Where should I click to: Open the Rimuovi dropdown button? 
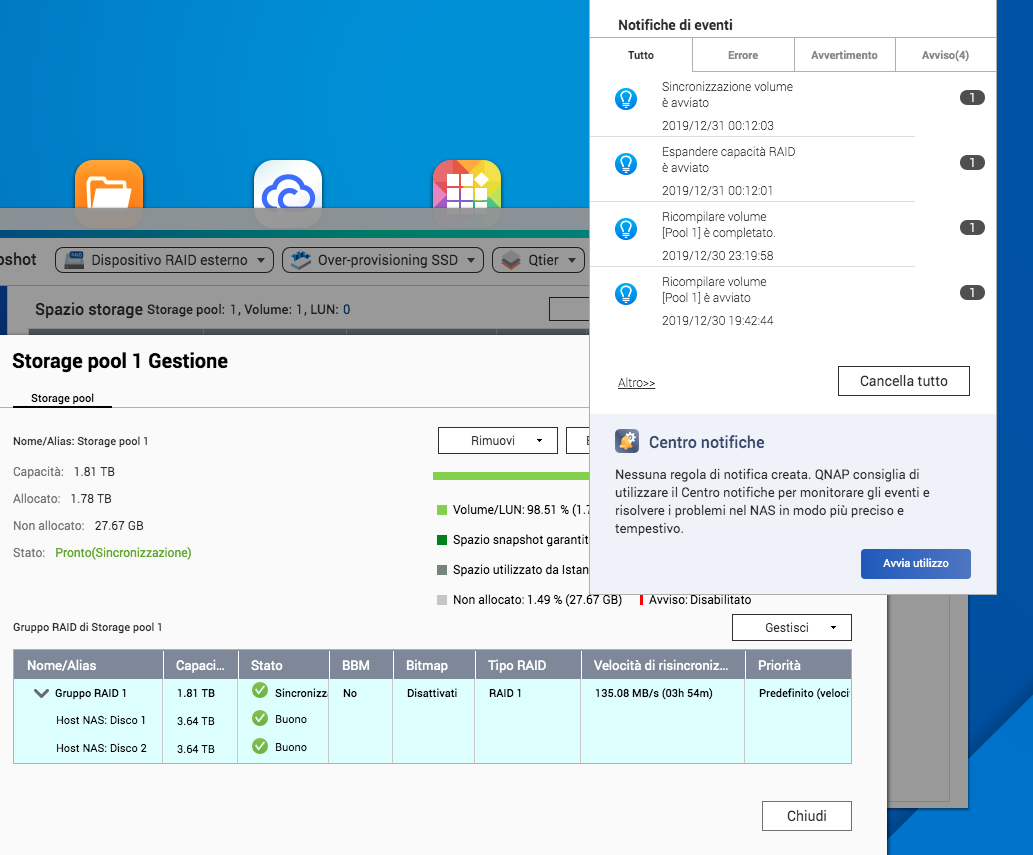coord(497,440)
